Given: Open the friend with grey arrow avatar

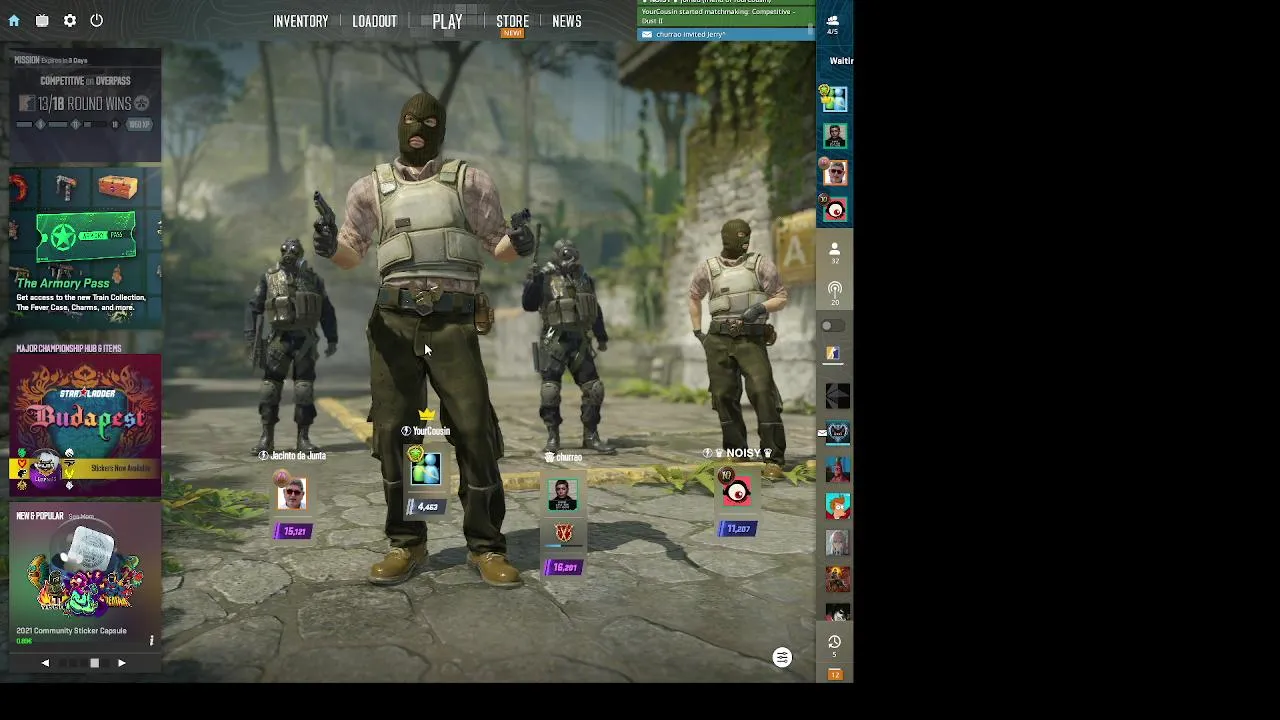Looking at the screenshot, I should (838, 397).
